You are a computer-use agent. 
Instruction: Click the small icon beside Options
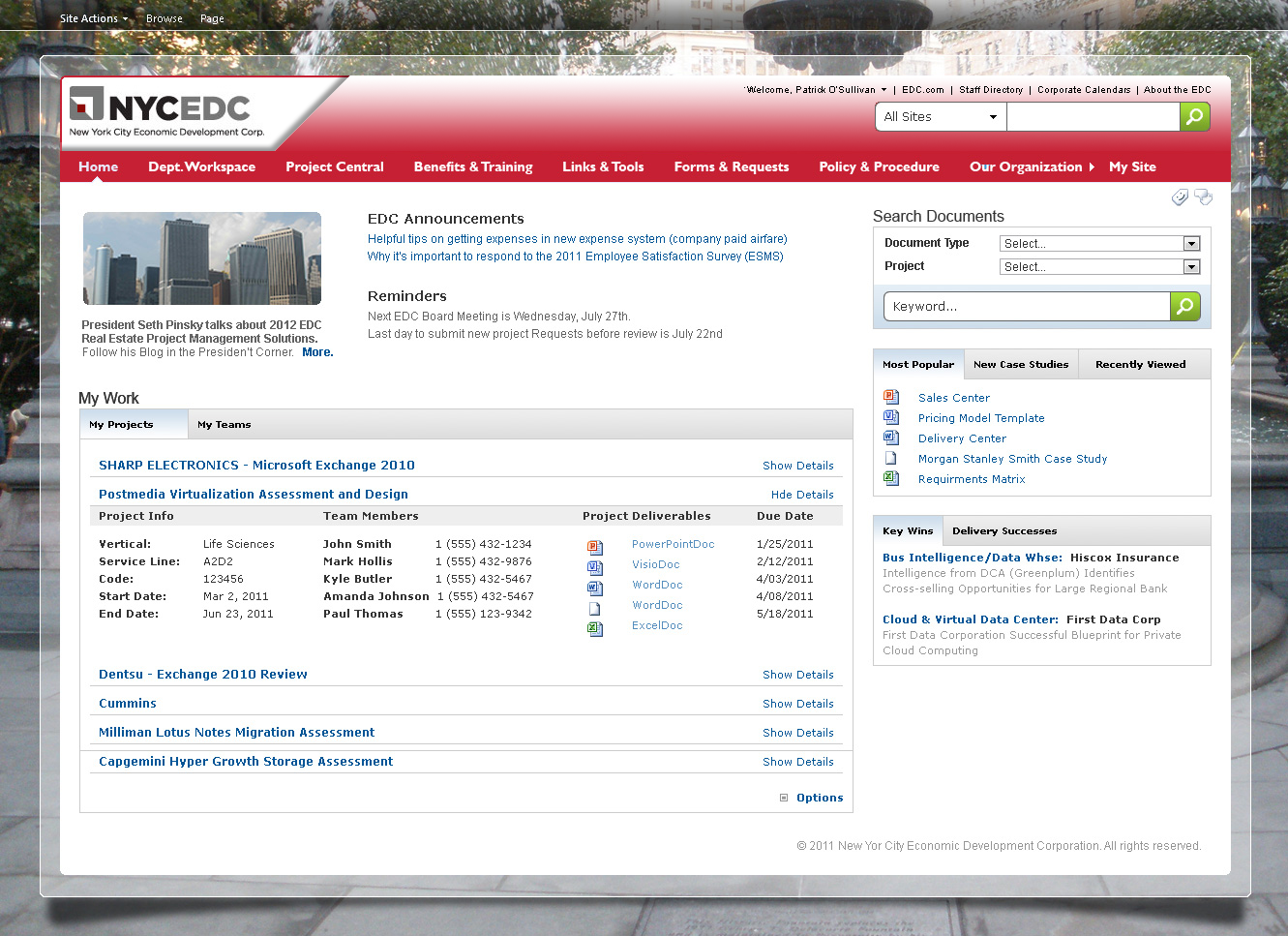coord(784,798)
